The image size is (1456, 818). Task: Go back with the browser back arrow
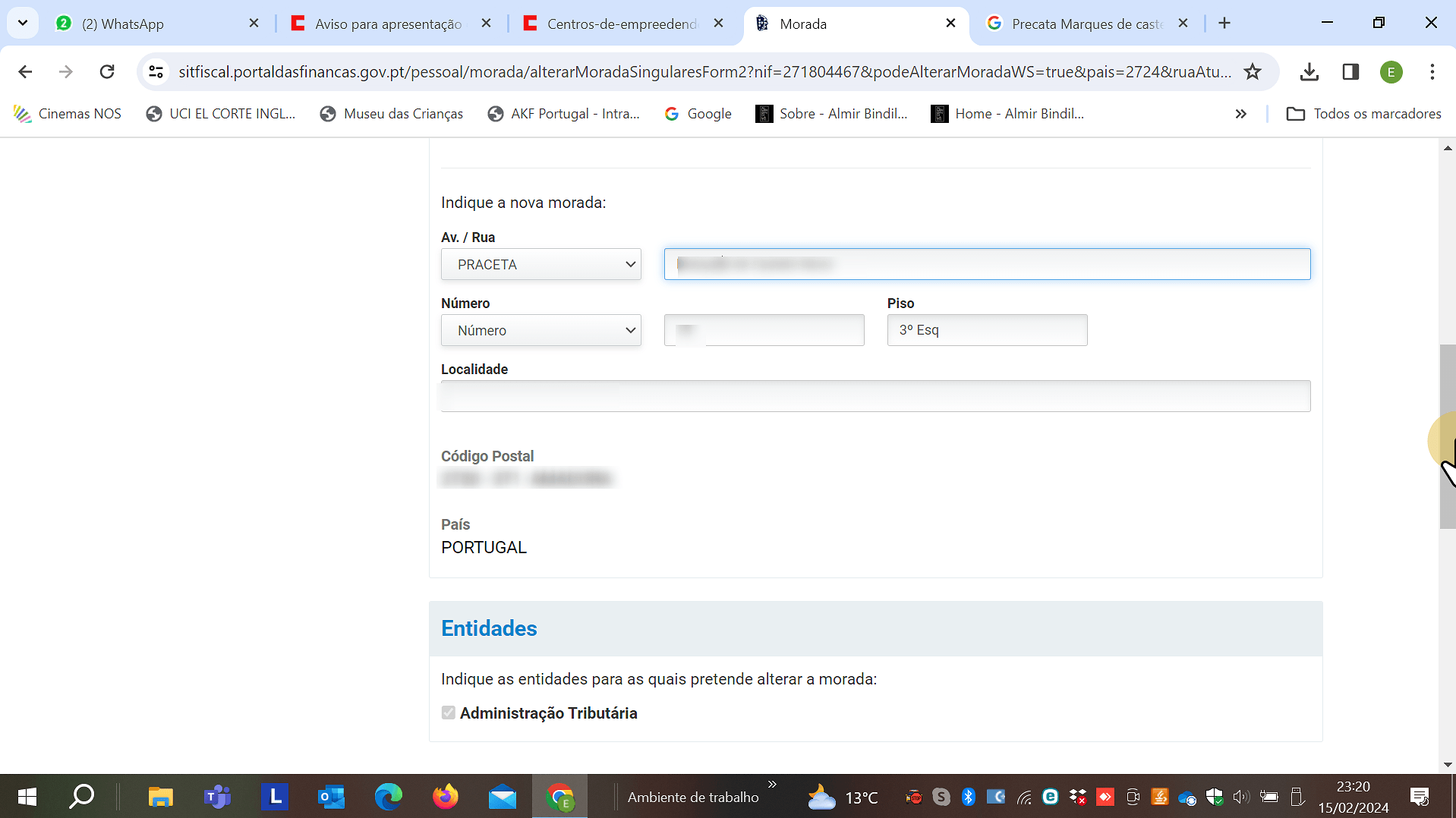pos(25,71)
